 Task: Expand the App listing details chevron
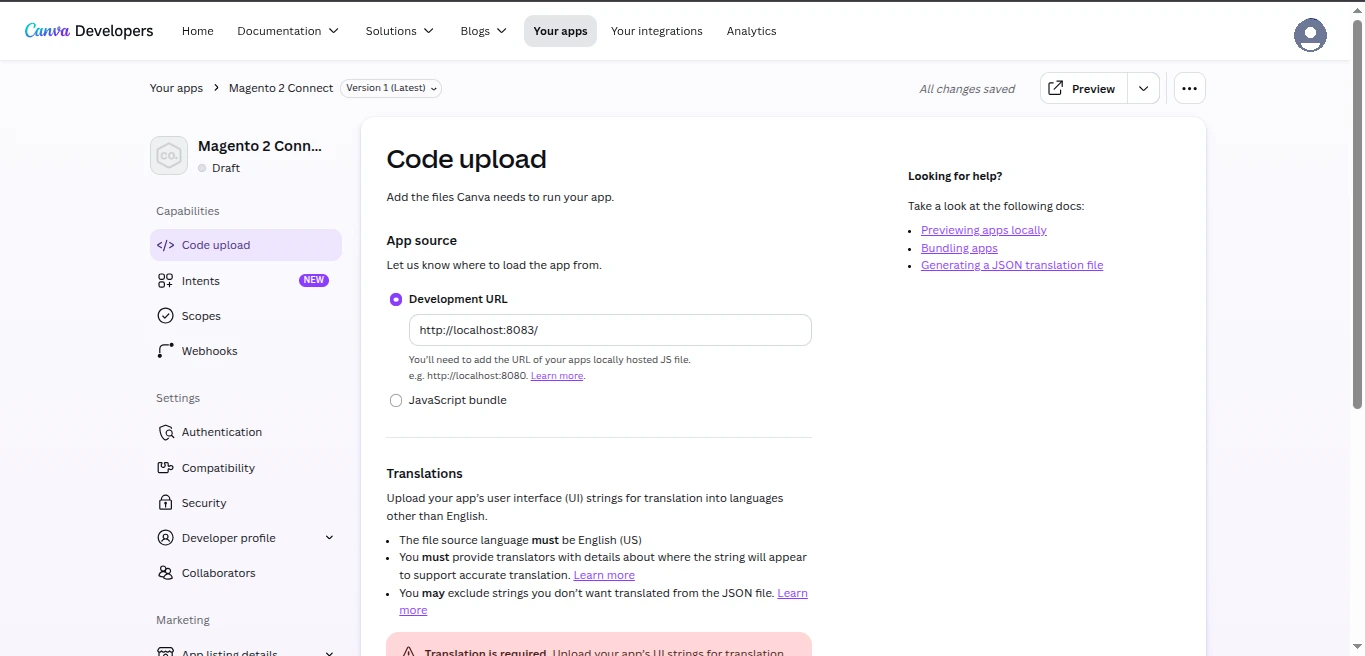(329, 652)
